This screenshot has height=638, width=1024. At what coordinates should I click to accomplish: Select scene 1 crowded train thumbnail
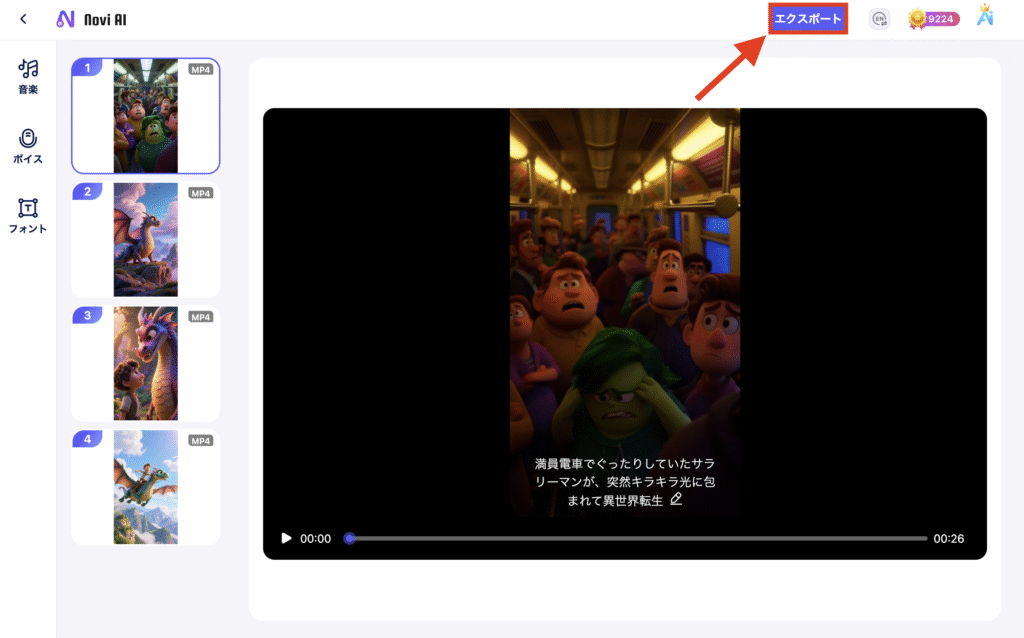[x=146, y=116]
